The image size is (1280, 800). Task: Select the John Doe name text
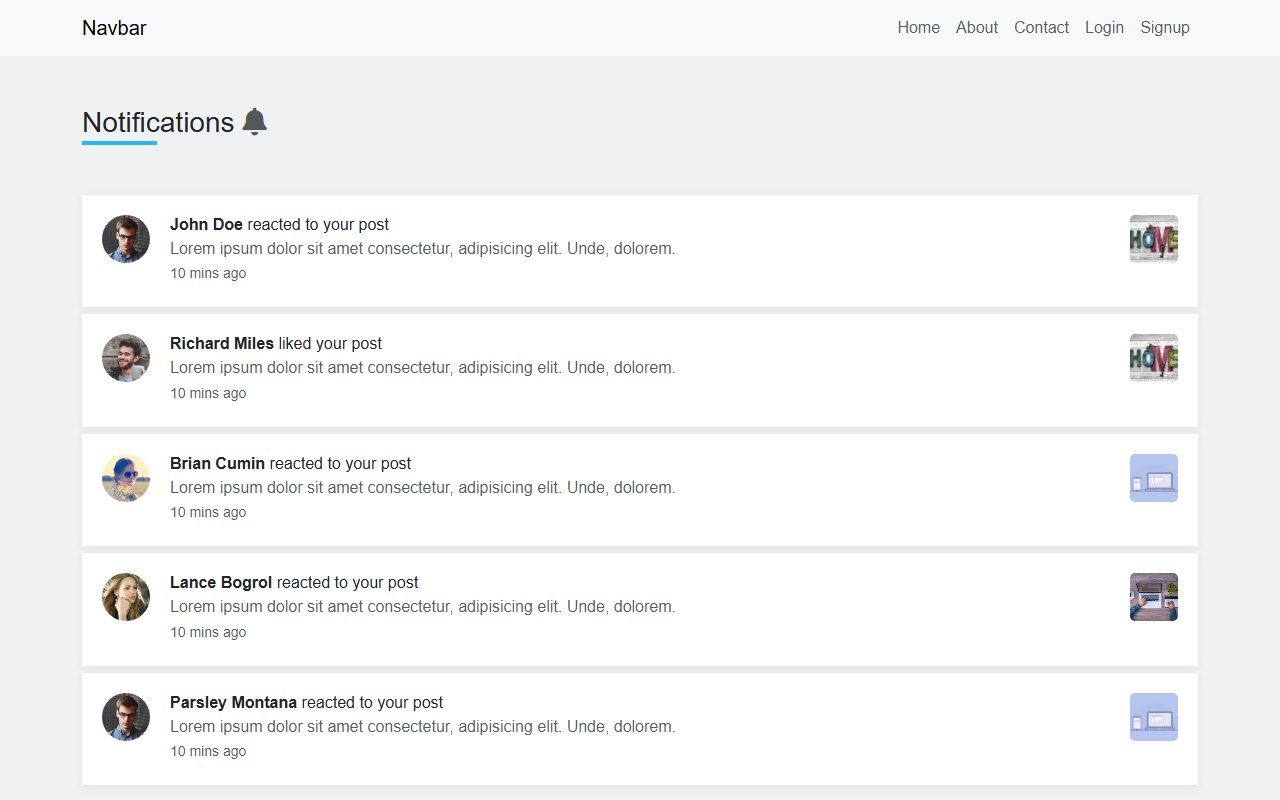tap(206, 224)
